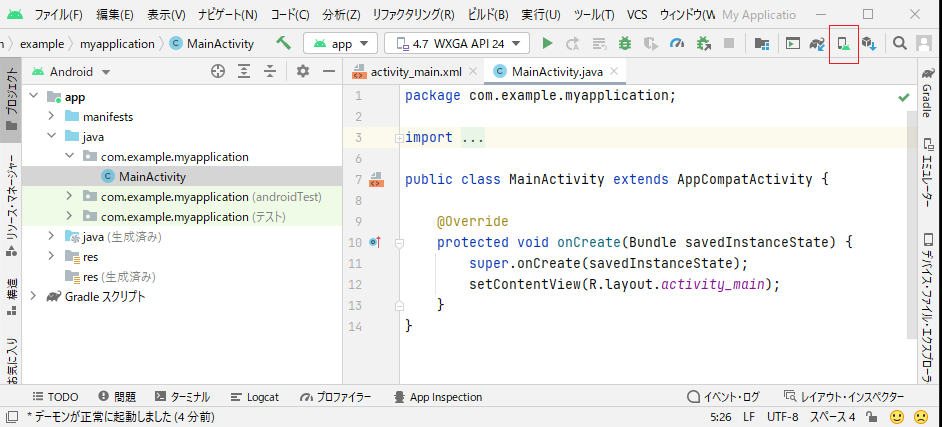Viewport: 942px width, 427px height.
Task: Click the Search Everywhere magnifier icon
Action: click(899, 43)
